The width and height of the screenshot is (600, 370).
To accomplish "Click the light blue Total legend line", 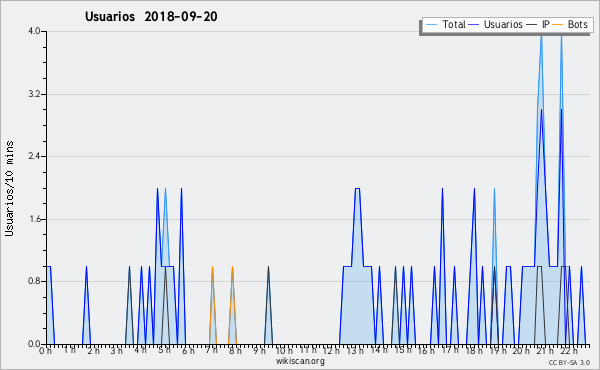I will 431,24.
